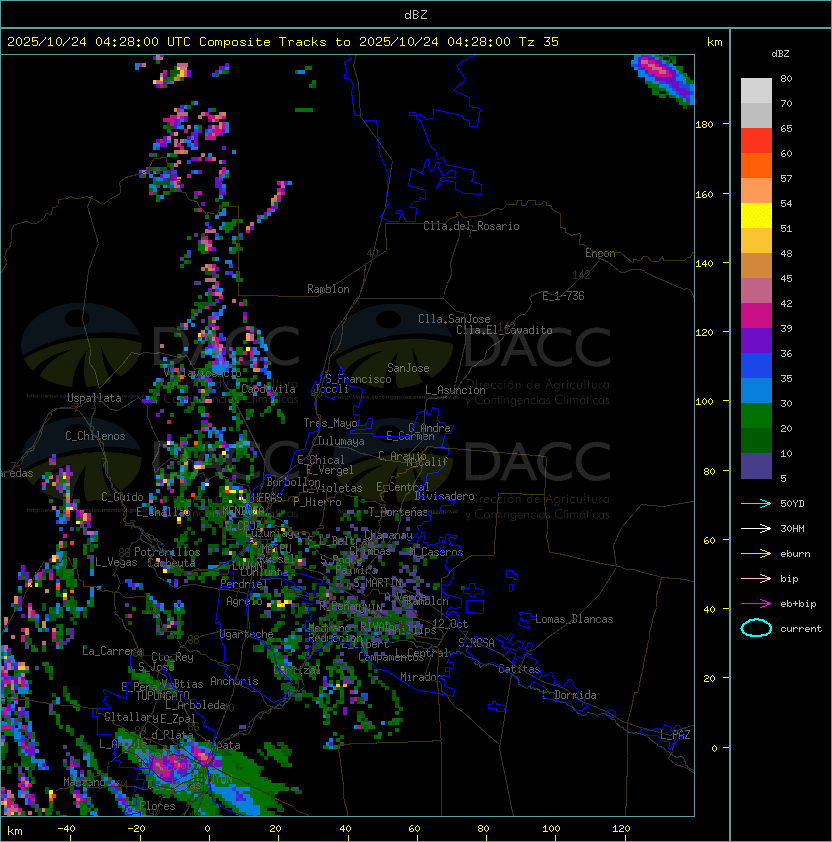This screenshot has width=832, height=842.
Task: Click the 'Ramblon' map label
Action: [328, 289]
